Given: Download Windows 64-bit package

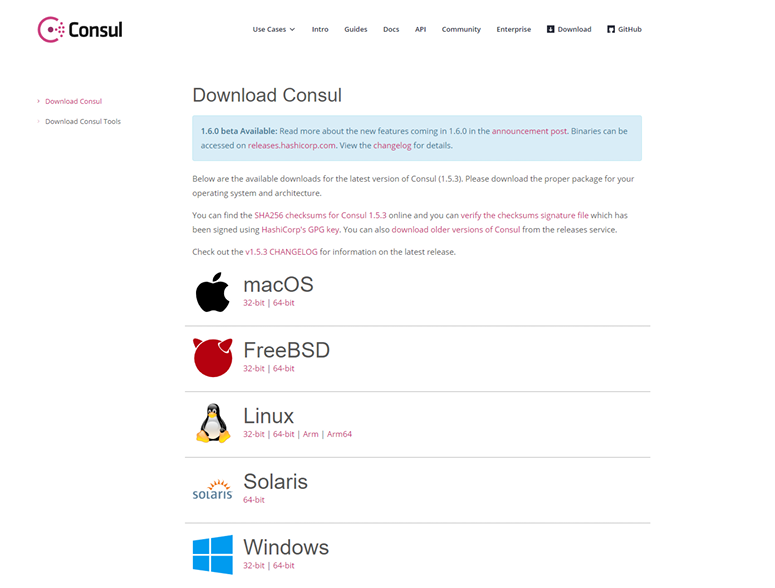Looking at the screenshot, I should point(284,566).
